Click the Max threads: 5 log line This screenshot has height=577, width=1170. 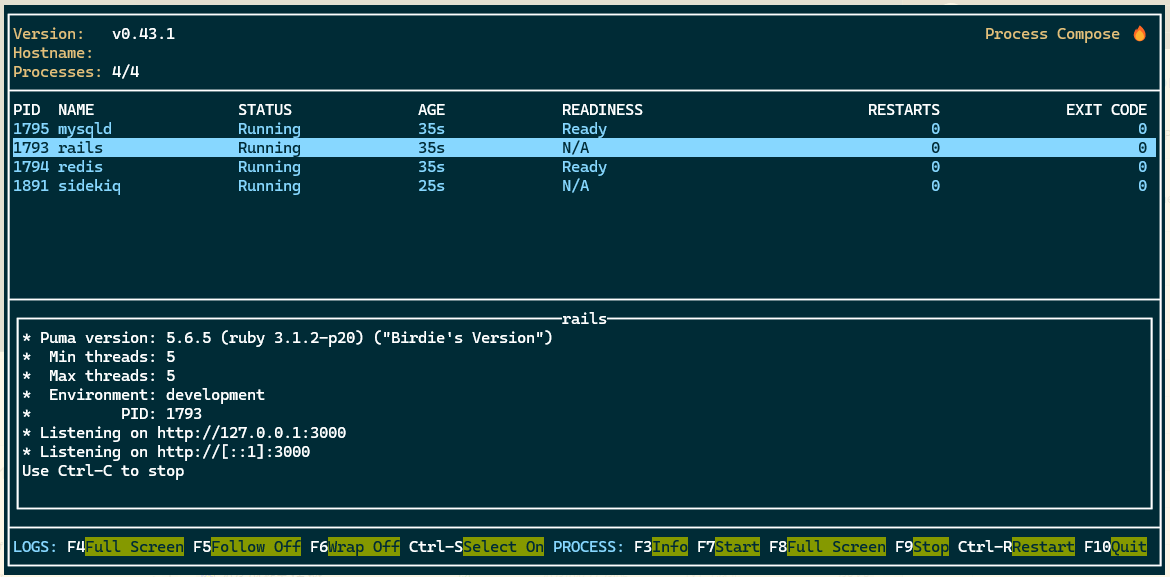[x=98, y=376]
